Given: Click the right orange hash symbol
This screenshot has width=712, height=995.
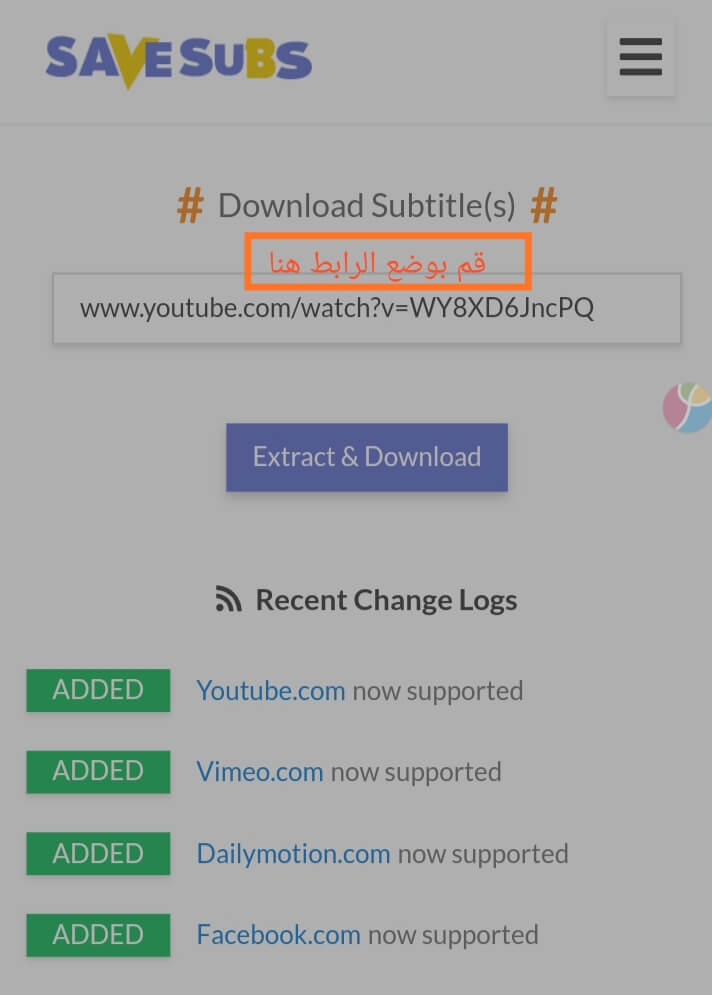Looking at the screenshot, I should click(544, 205).
